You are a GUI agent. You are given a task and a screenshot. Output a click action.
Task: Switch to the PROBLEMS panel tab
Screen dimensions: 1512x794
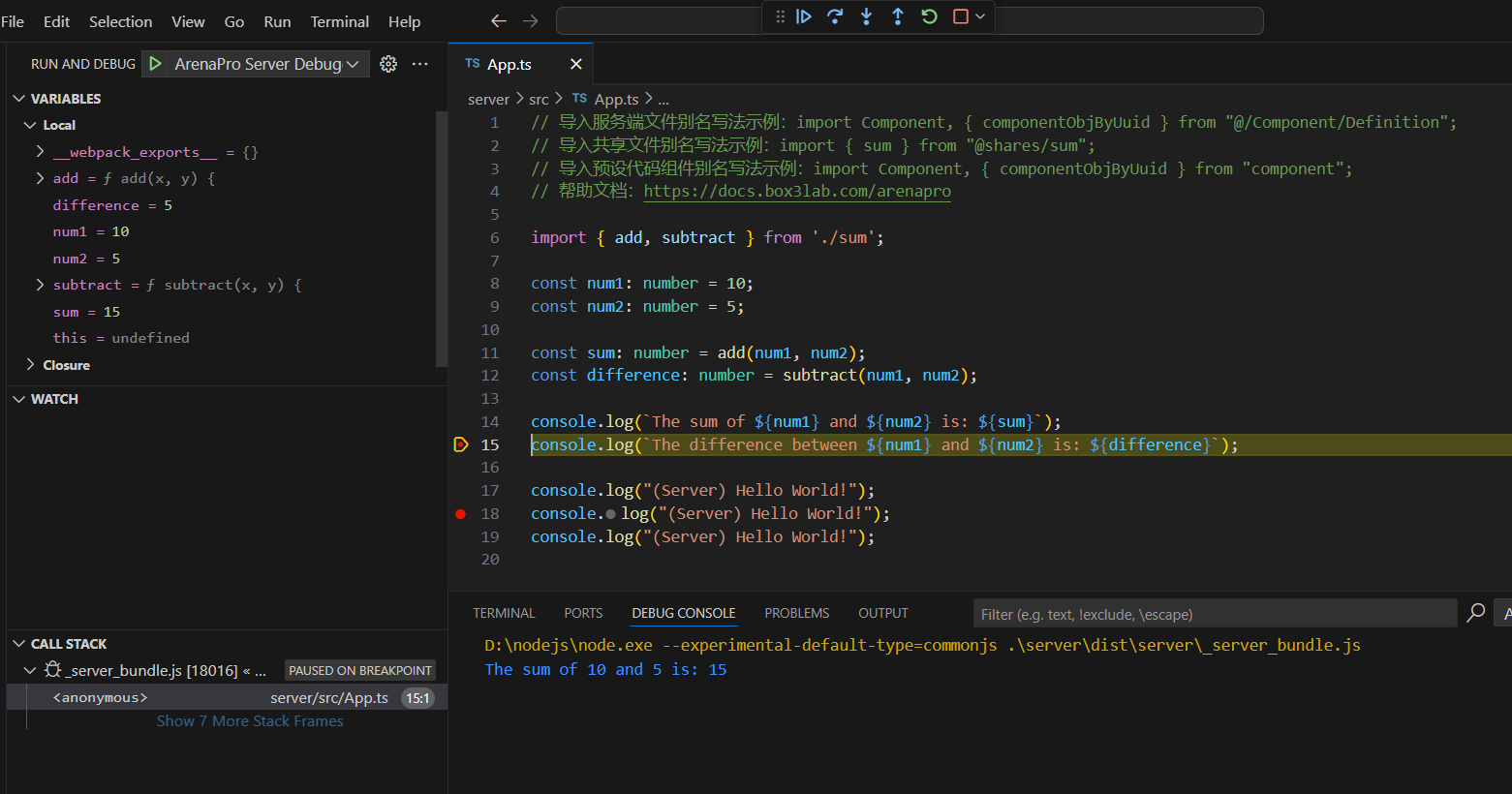coord(796,613)
